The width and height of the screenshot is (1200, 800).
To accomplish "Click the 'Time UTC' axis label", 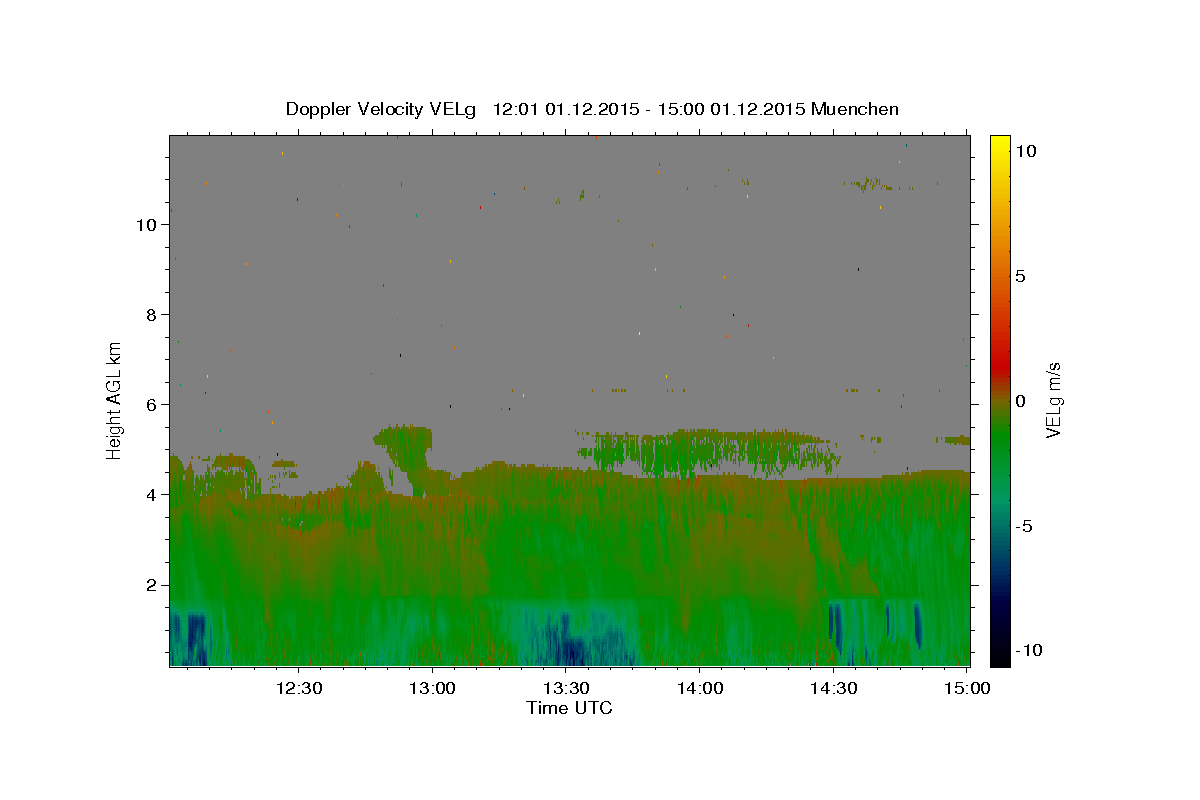I will click(569, 708).
